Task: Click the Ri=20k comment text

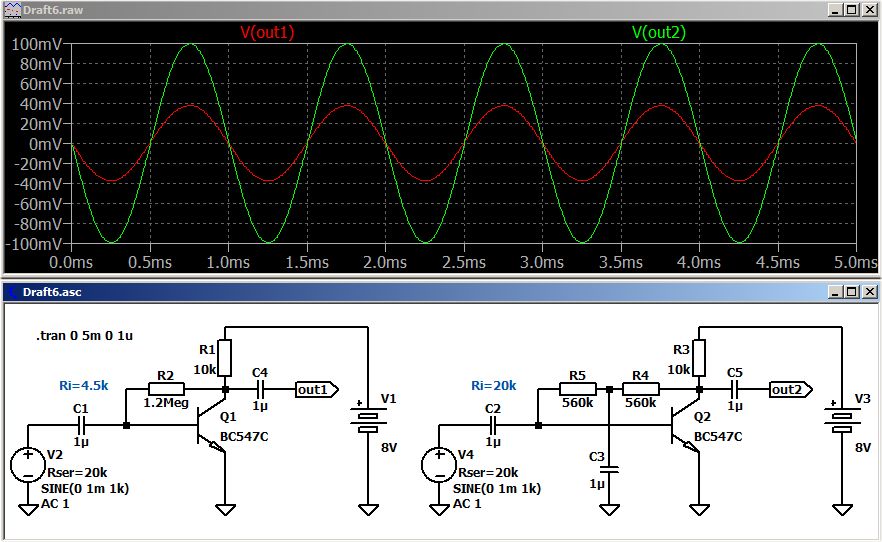Action: click(494, 385)
